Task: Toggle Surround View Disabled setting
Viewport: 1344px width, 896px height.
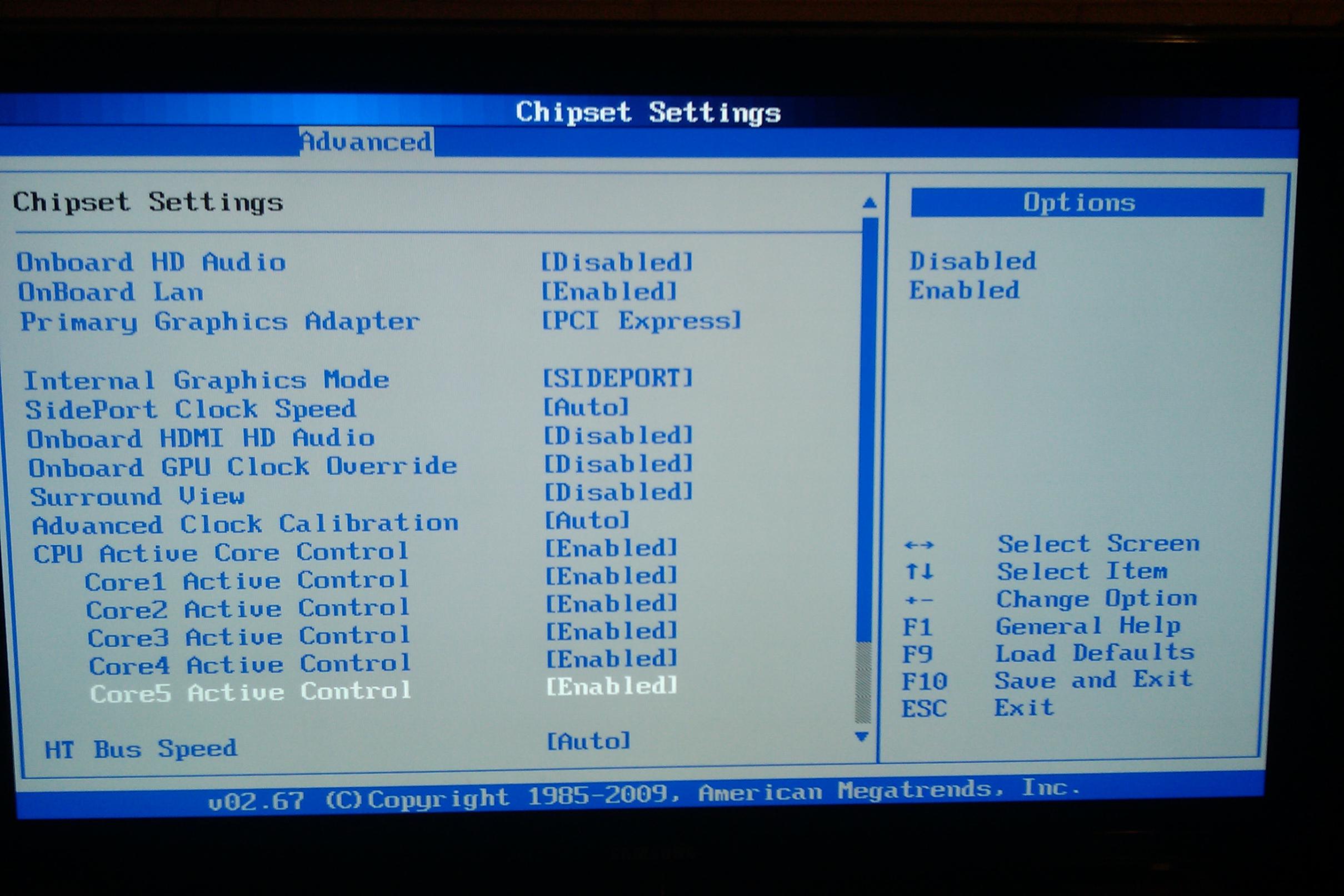Action: 618,492
